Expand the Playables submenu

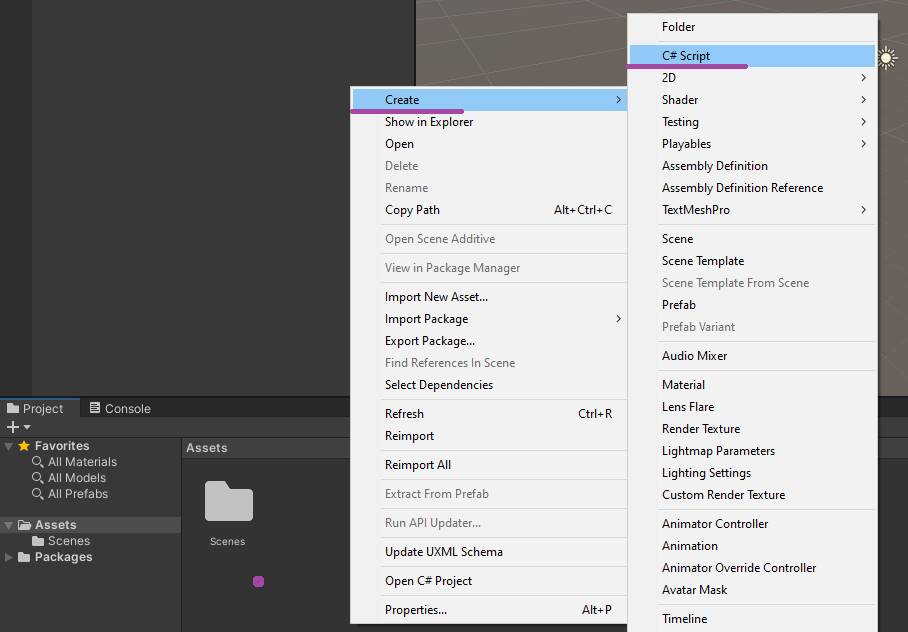tap(752, 144)
